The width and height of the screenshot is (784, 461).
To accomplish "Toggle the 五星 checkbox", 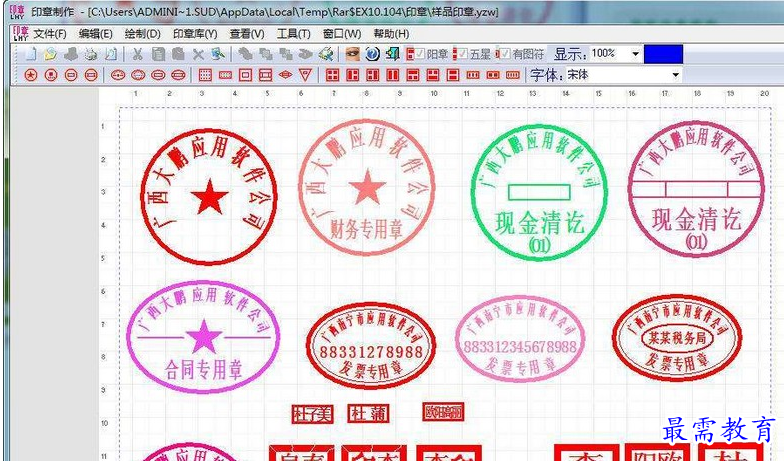I will [462, 53].
